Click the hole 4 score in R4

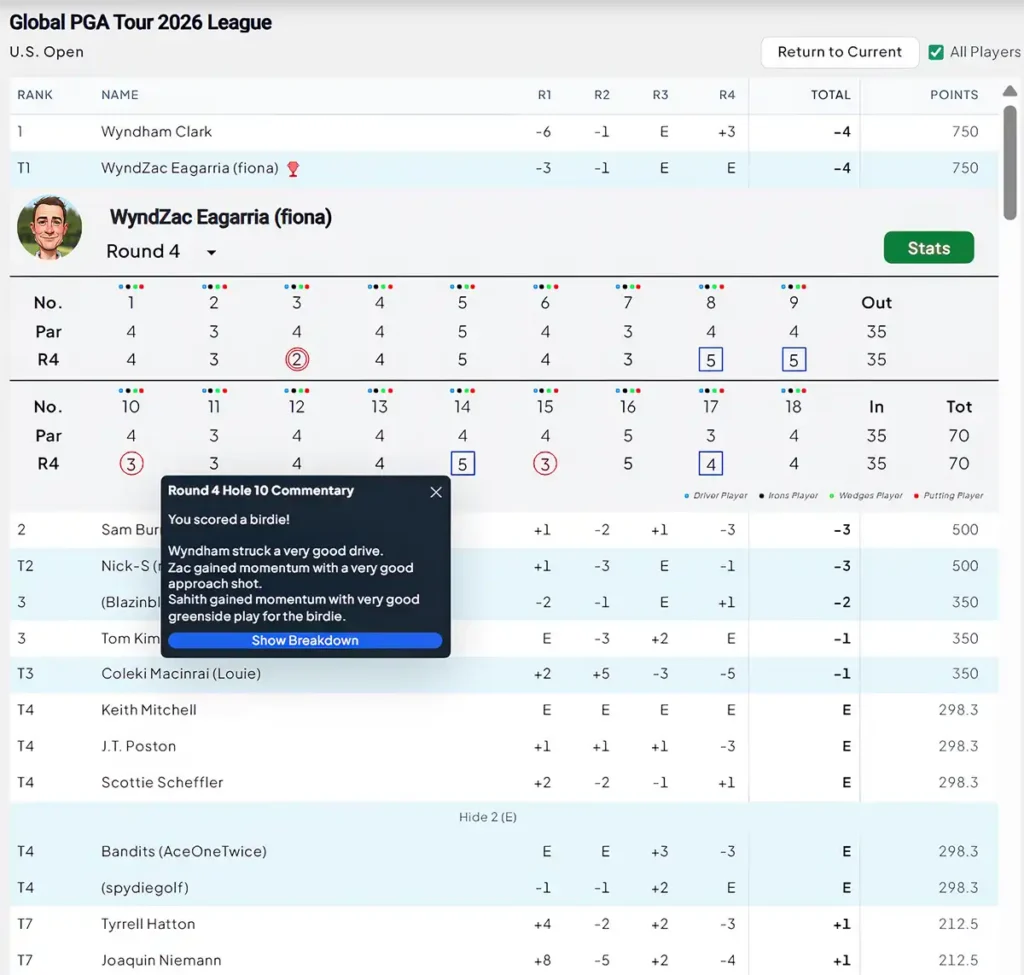click(x=379, y=360)
